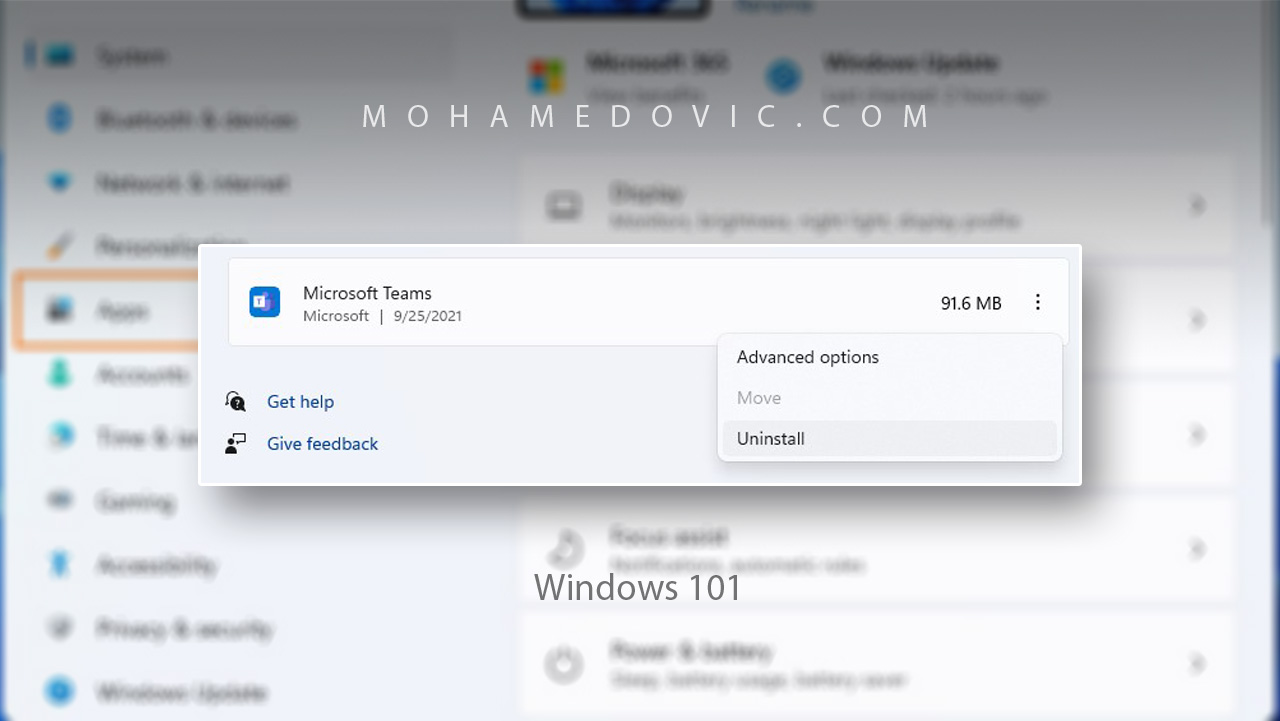Image resolution: width=1280 pixels, height=721 pixels.
Task: Open the Power & battery settings card
Action: (876, 664)
